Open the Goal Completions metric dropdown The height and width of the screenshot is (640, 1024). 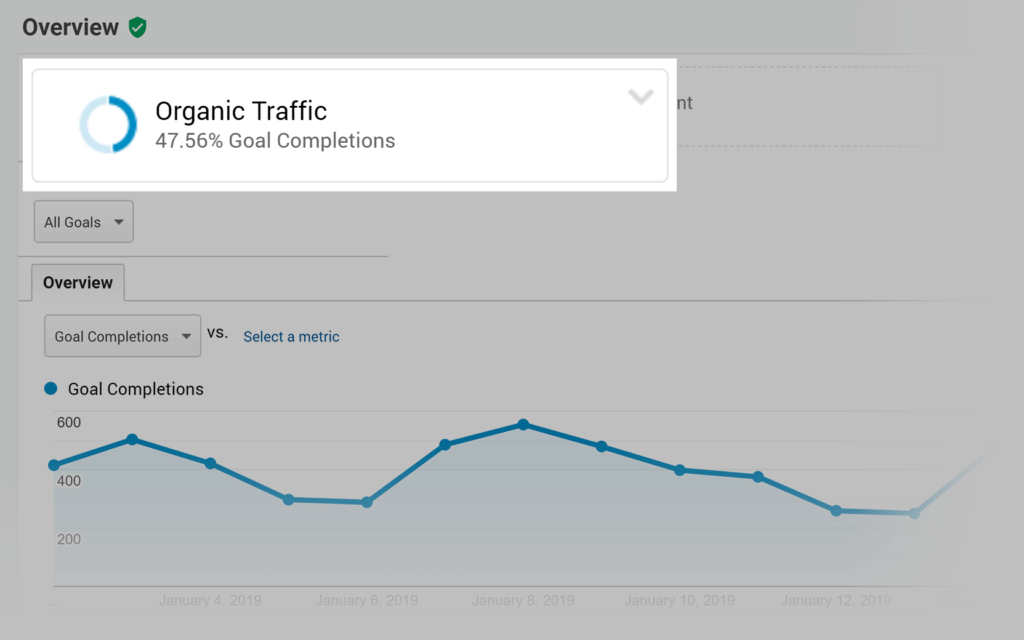(122, 336)
